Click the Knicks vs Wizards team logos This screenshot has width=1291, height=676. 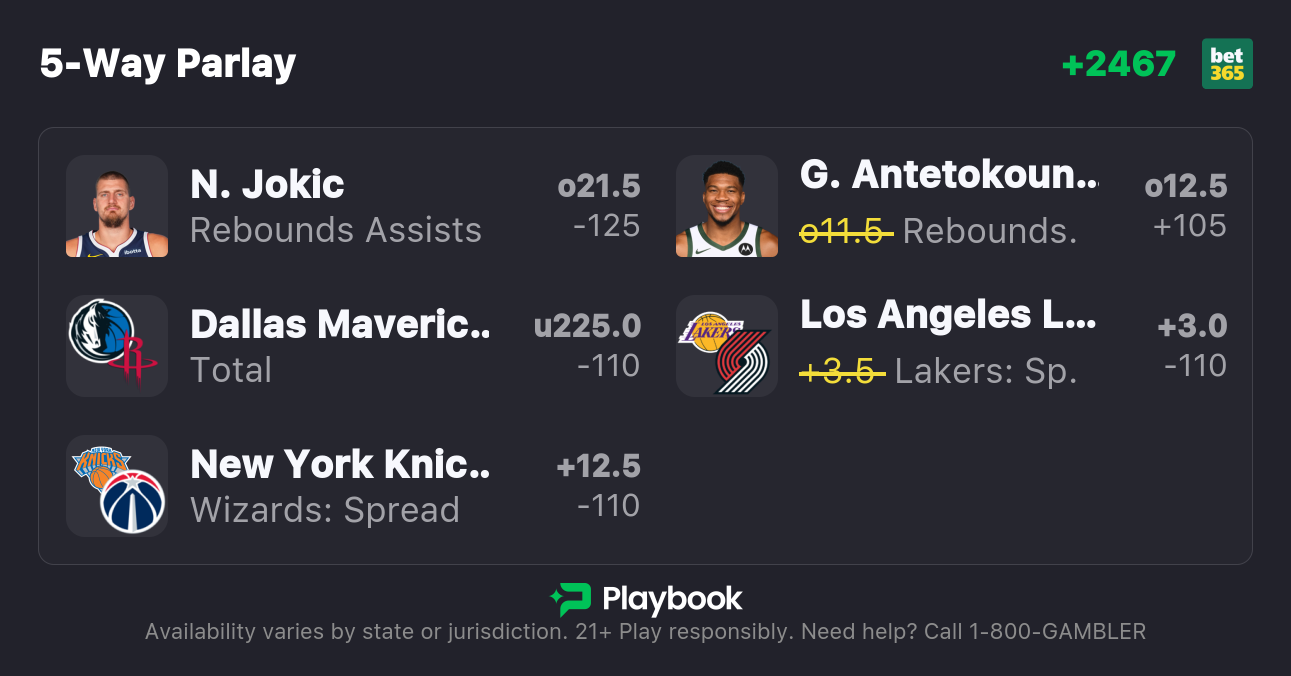click(x=117, y=486)
